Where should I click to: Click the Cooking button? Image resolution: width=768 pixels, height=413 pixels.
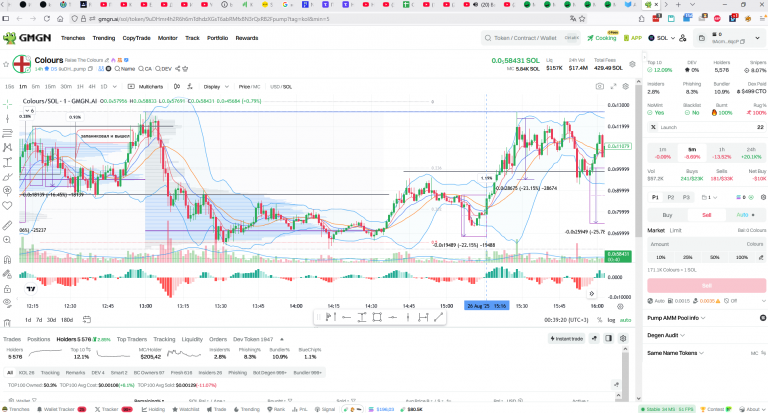[602, 38]
